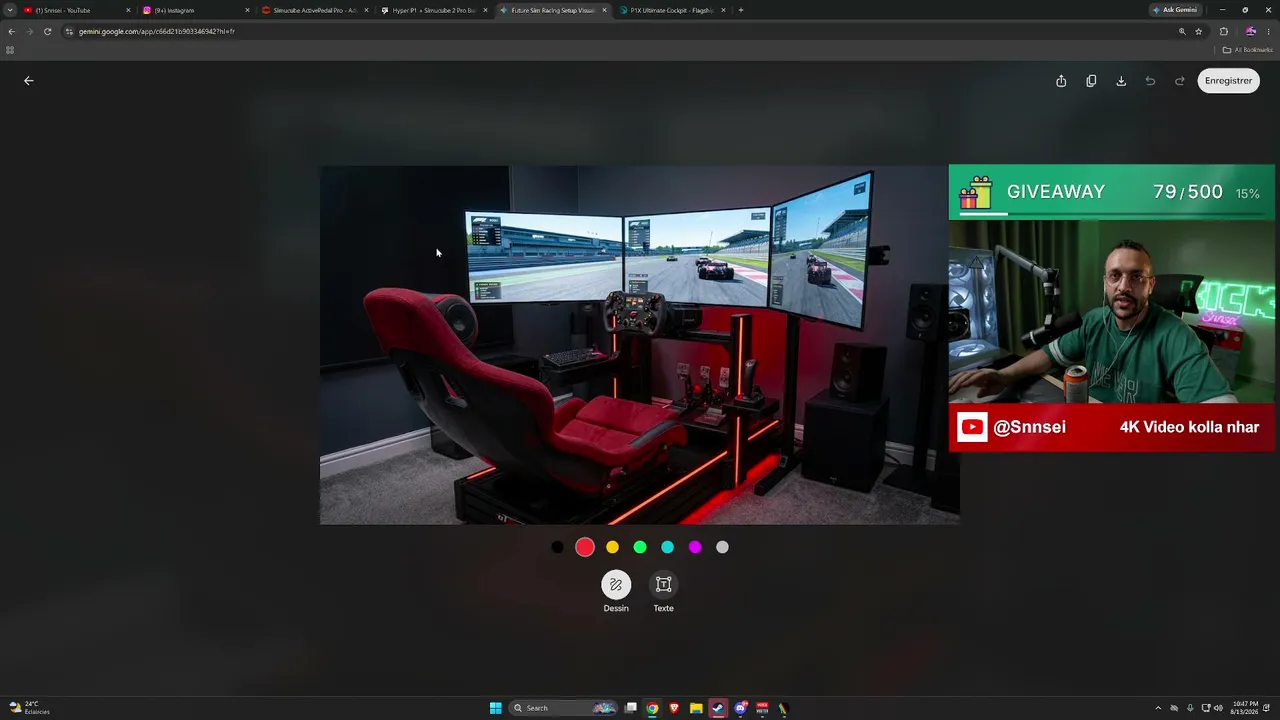Open the volume control in the system tray
1280x720 pixels.
[x=1218, y=708]
